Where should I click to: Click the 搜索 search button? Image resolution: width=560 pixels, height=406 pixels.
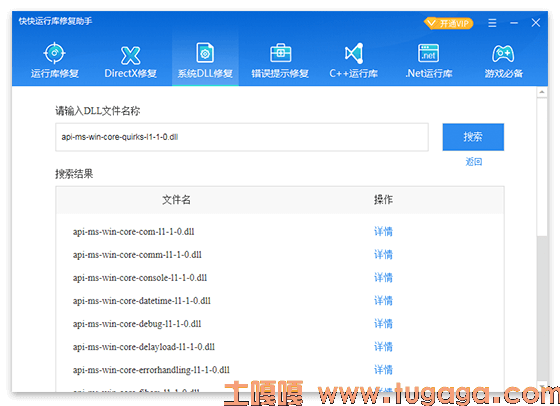coord(473,137)
